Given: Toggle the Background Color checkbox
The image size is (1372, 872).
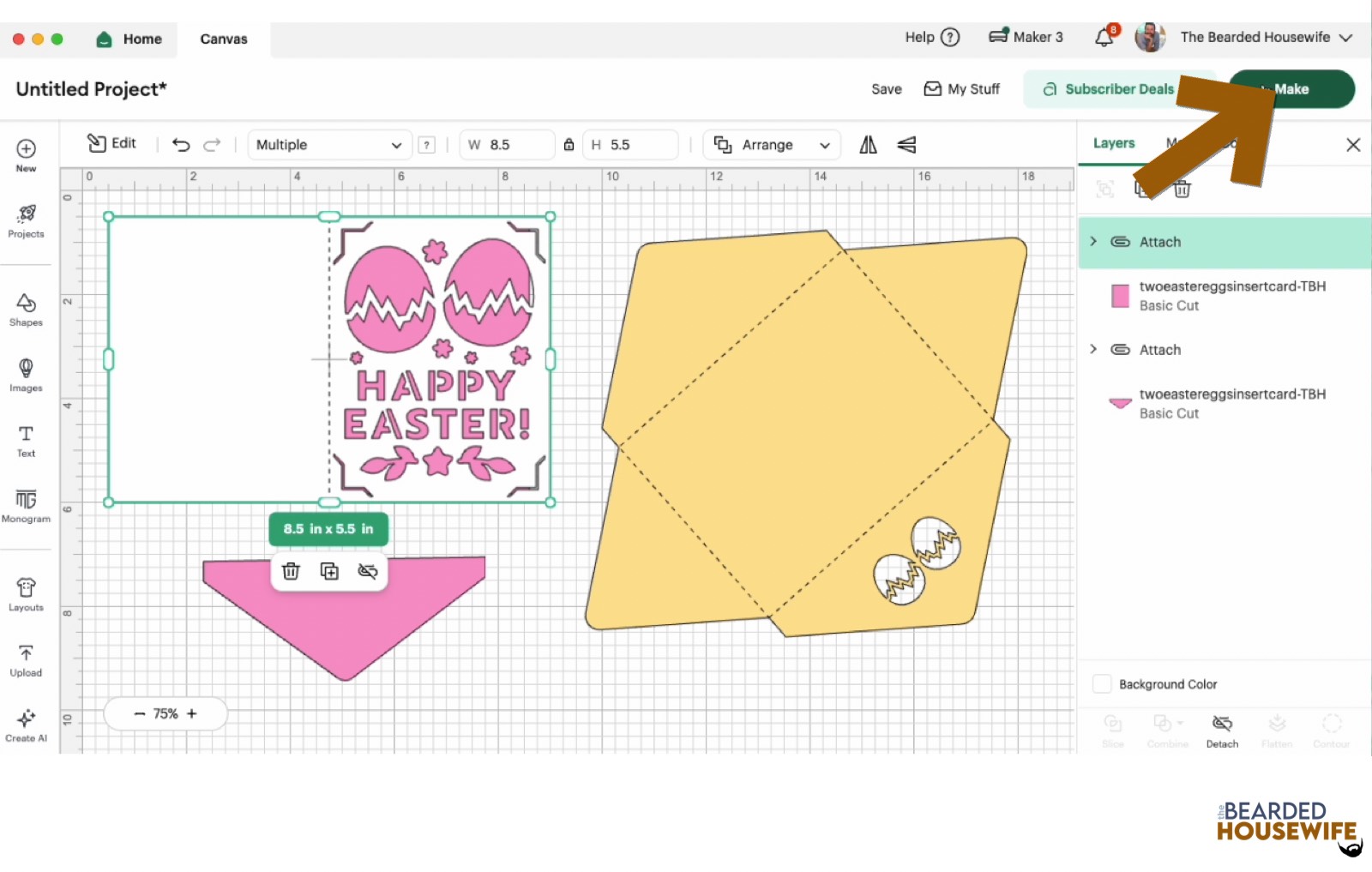Looking at the screenshot, I should pyautogui.click(x=1102, y=684).
